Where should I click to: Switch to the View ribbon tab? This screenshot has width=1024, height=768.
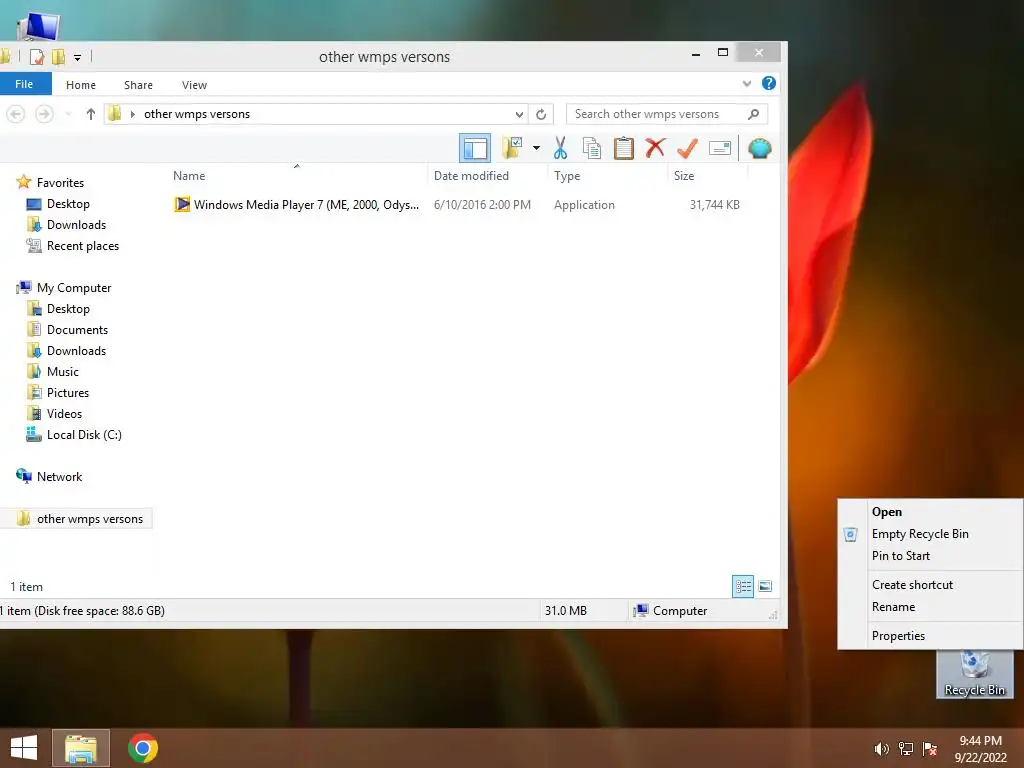click(x=195, y=85)
